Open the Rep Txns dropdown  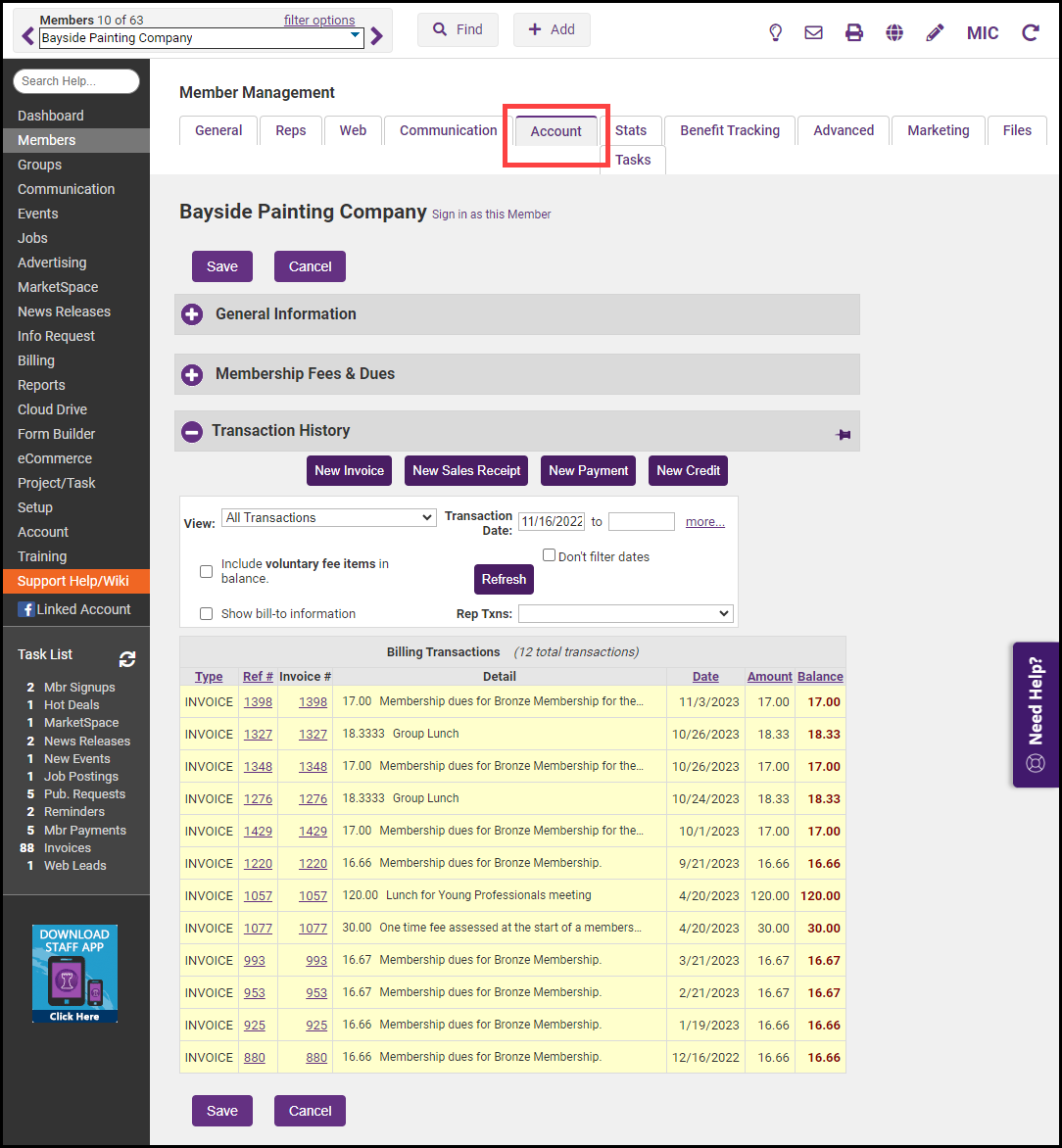point(625,613)
